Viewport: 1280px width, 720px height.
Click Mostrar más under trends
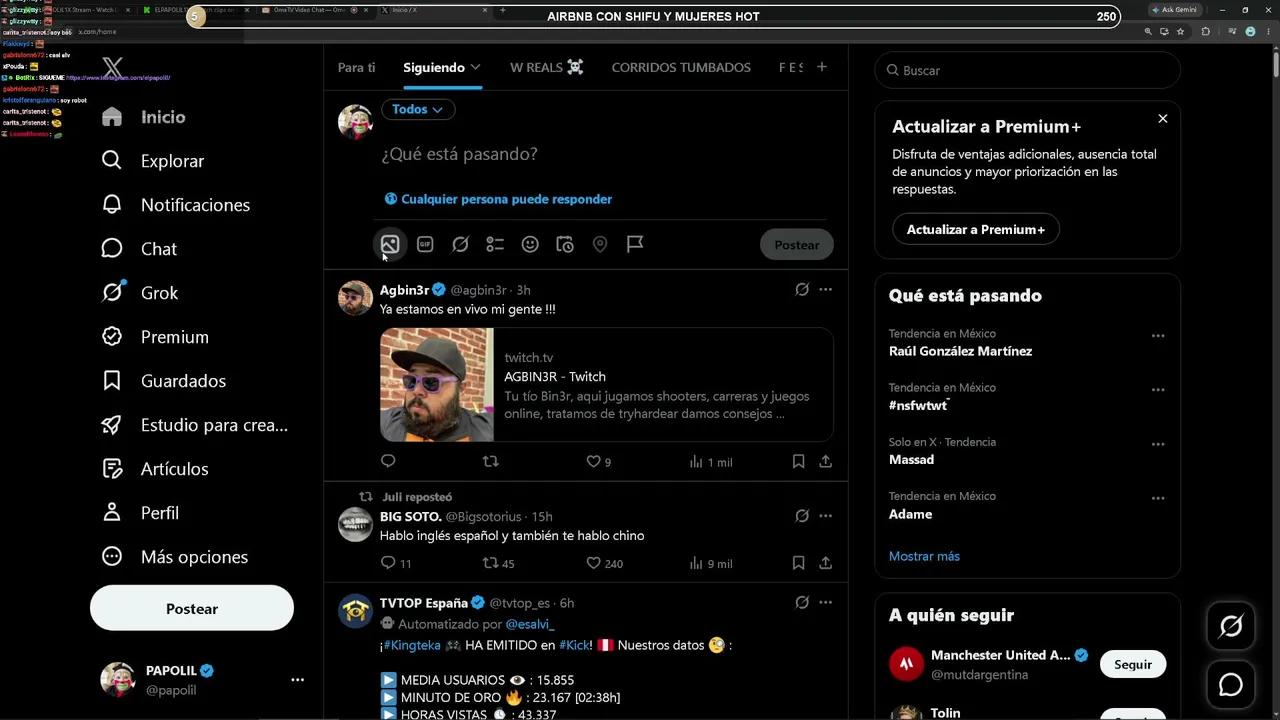(924, 556)
